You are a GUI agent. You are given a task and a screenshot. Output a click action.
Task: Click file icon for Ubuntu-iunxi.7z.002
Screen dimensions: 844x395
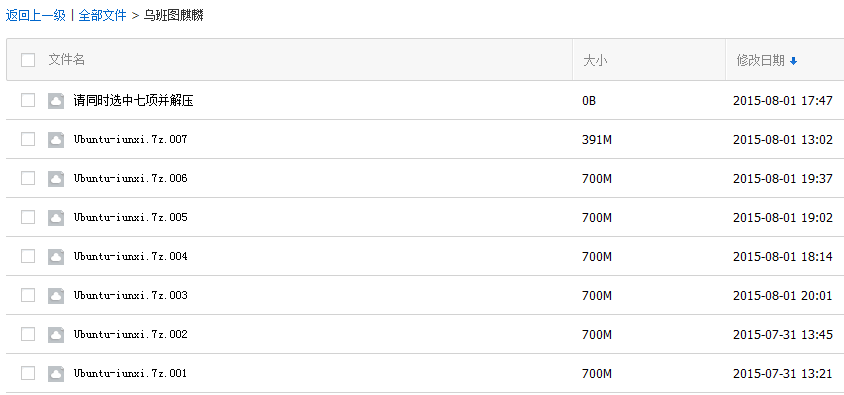[56, 335]
